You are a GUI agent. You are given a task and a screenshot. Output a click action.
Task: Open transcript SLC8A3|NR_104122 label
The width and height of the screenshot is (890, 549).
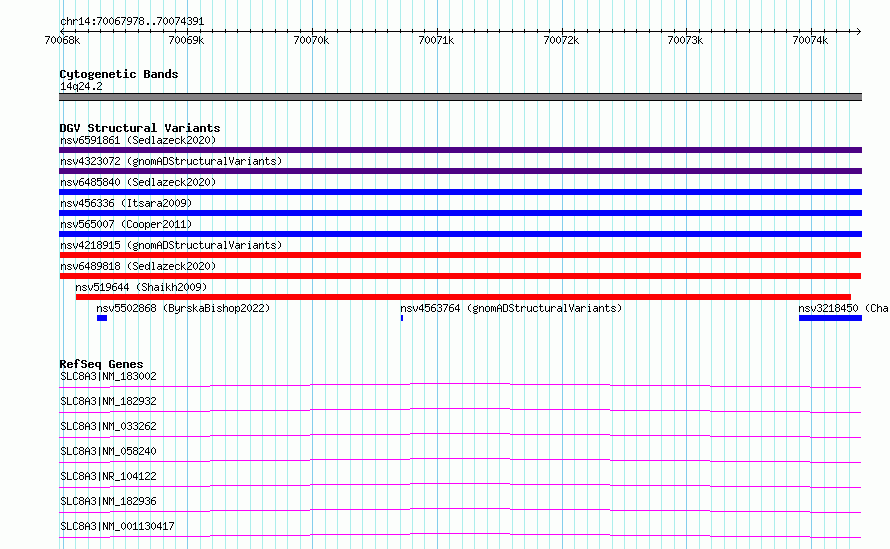108,476
